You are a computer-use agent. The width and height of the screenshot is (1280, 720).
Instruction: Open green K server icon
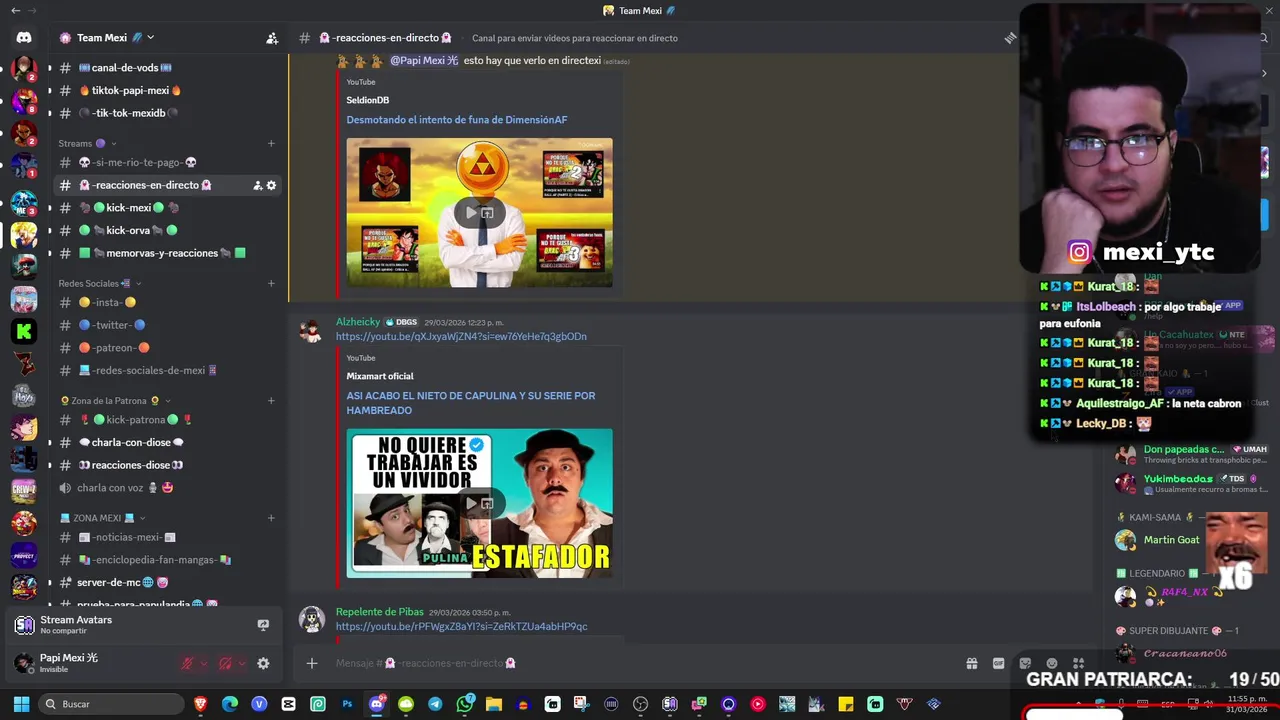24,331
